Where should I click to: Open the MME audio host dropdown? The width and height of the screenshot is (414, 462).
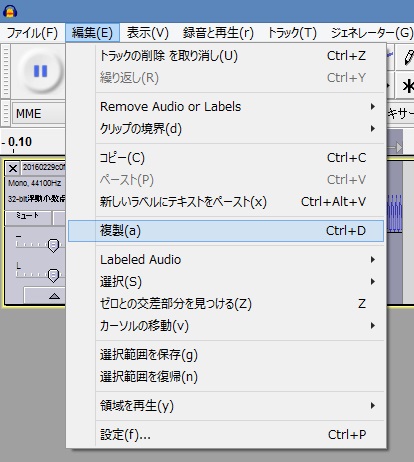[39, 114]
